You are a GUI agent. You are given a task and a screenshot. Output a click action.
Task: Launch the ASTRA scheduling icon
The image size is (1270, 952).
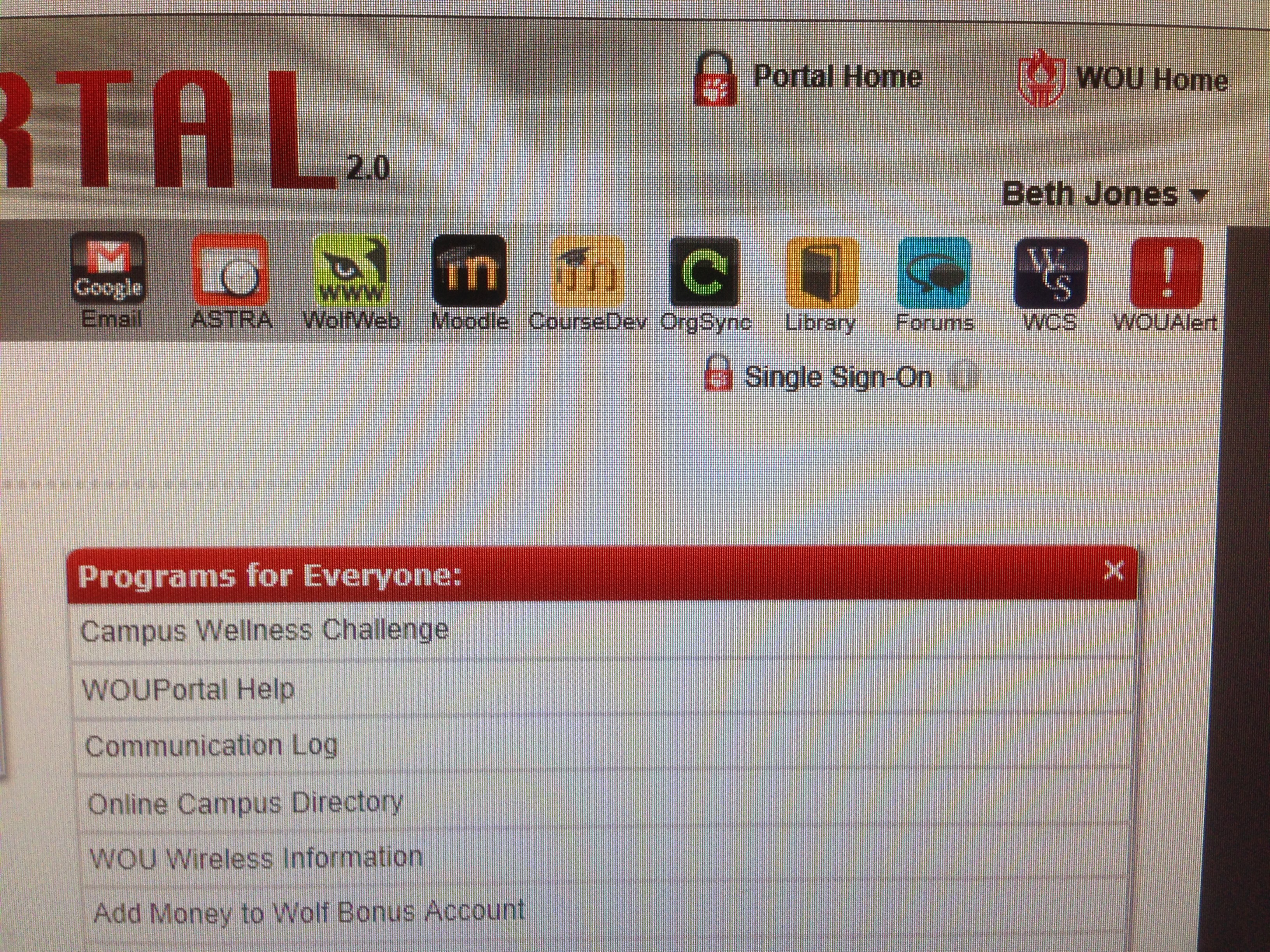(x=230, y=270)
